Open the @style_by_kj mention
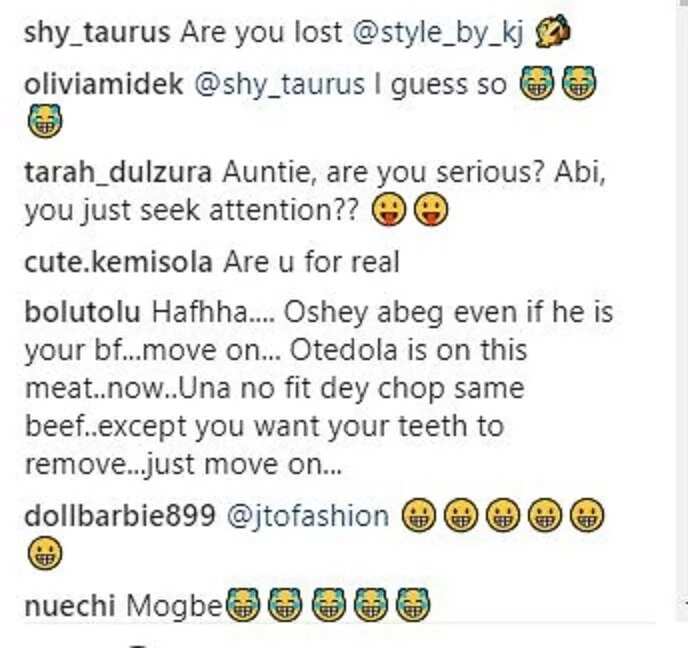The height and width of the screenshot is (648, 688). [438, 33]
